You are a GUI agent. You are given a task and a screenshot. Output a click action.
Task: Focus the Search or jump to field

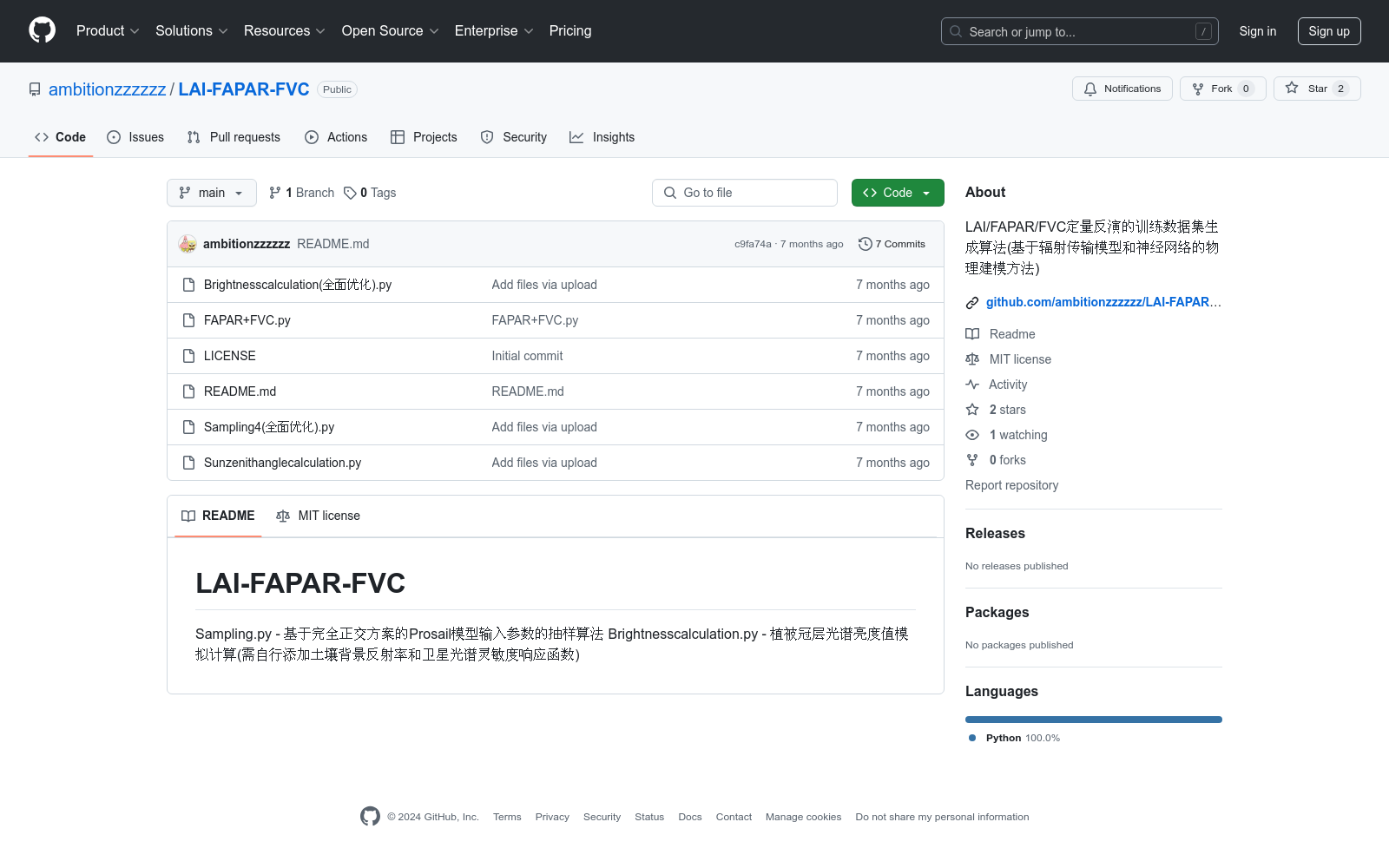click(x=1080, y=31)
